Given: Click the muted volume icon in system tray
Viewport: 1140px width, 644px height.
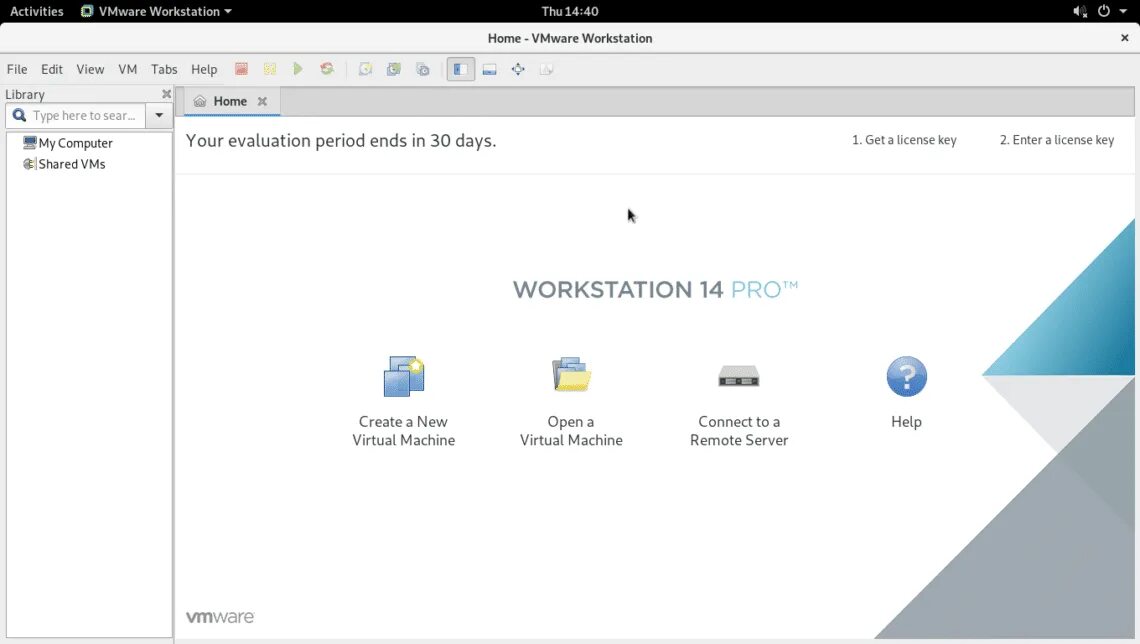Looking at the screenshot, I should (1080, 11).
